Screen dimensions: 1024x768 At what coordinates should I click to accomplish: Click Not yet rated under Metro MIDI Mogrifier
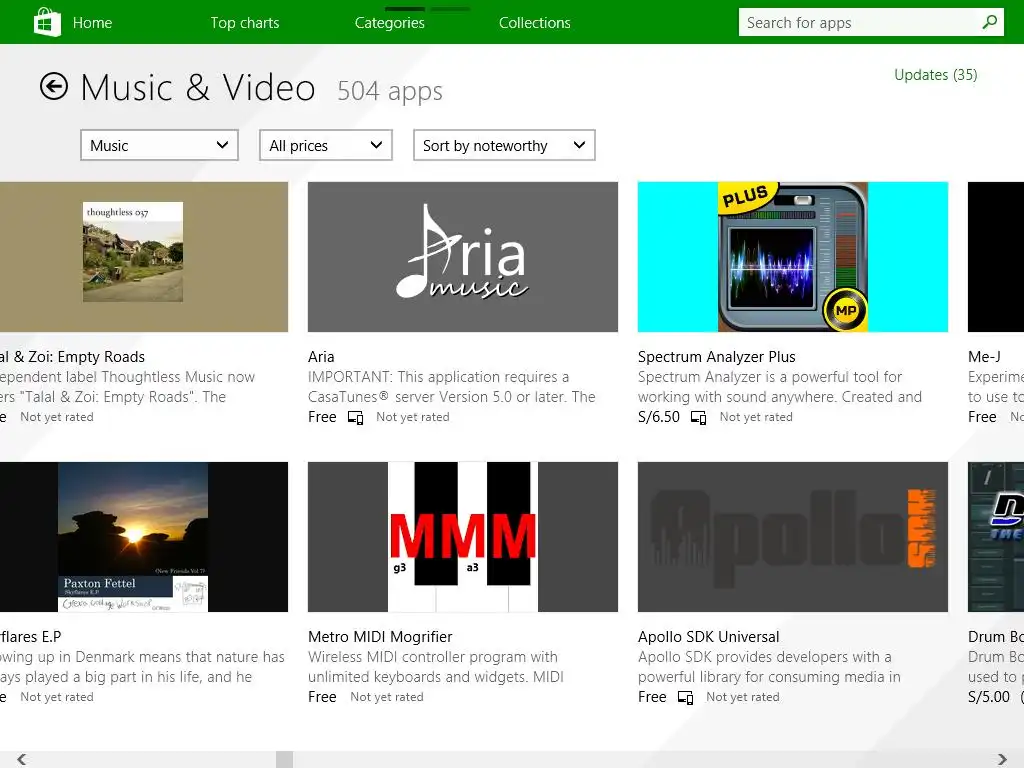coord(387,697)
